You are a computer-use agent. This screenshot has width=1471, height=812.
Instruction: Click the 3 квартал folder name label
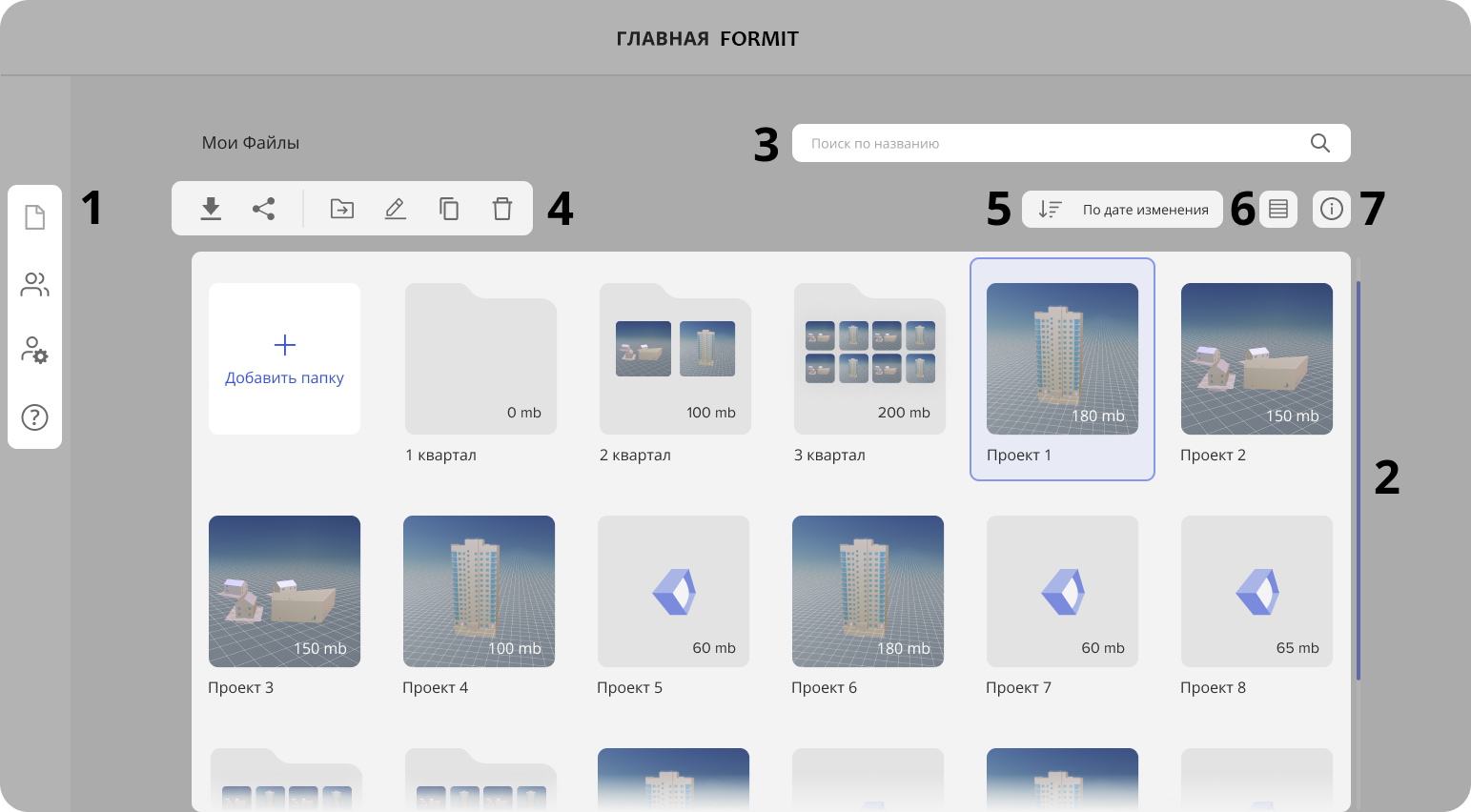click(829, 456)
